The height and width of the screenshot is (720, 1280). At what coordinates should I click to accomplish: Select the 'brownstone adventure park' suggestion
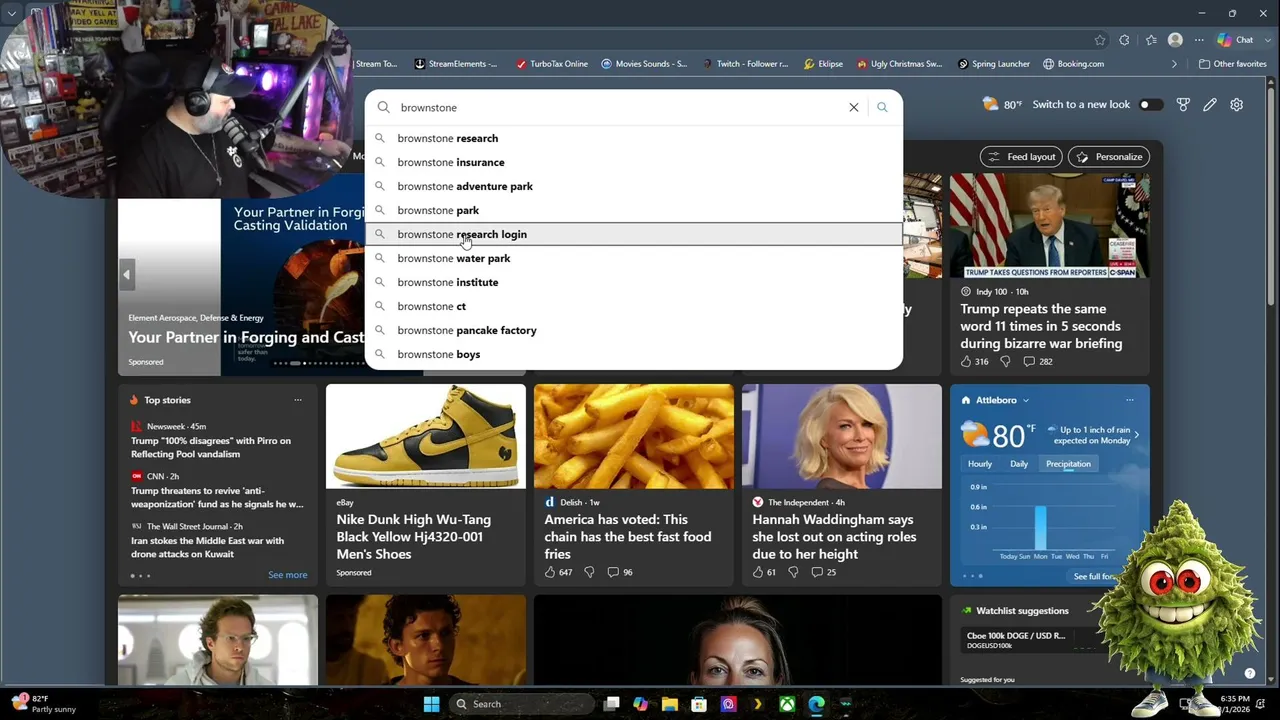634,186
